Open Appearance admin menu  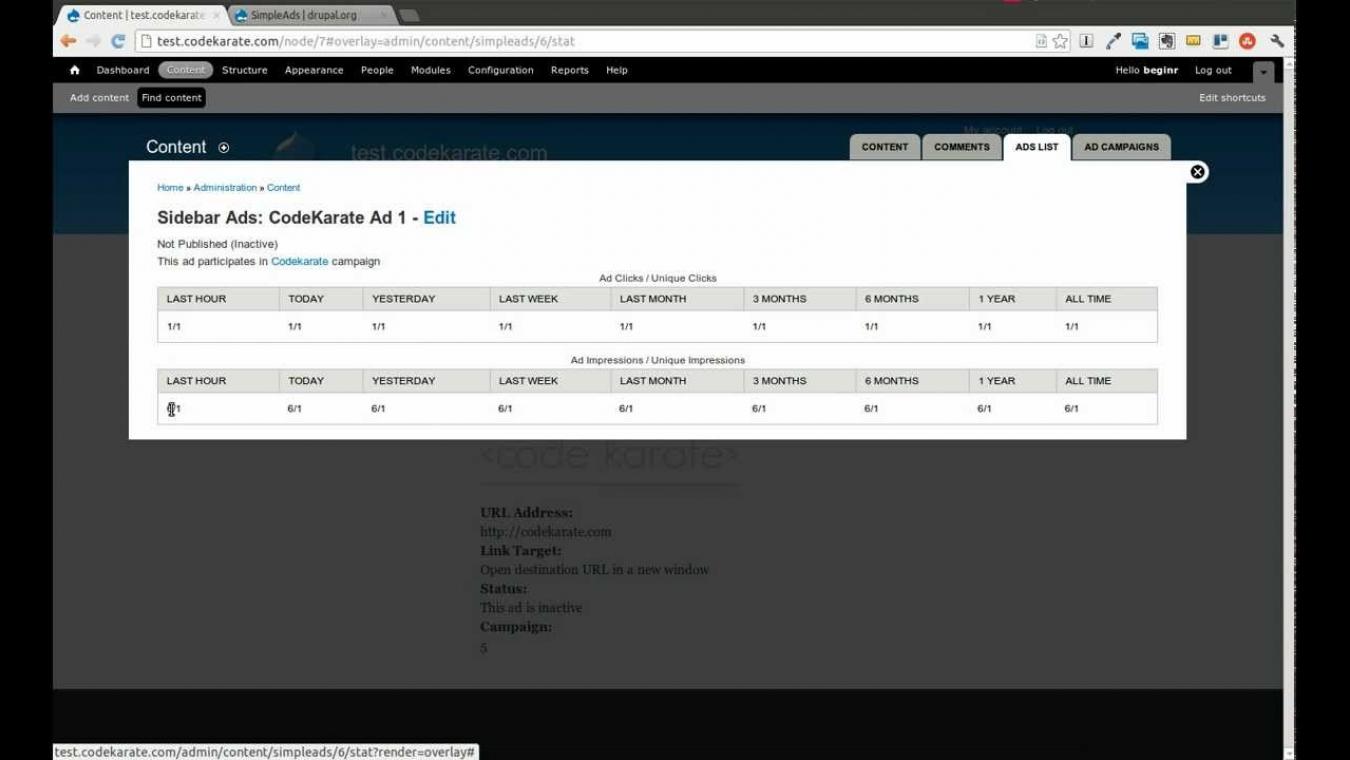point(314,70)
